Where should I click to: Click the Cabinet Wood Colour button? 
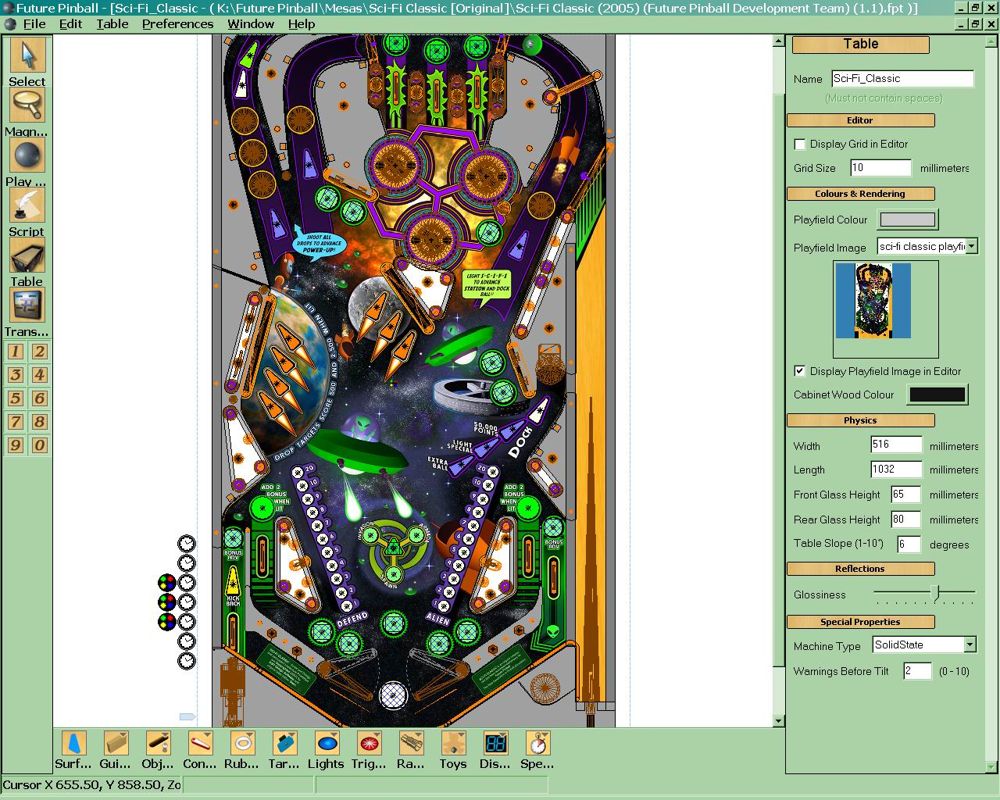pos(937,395)
